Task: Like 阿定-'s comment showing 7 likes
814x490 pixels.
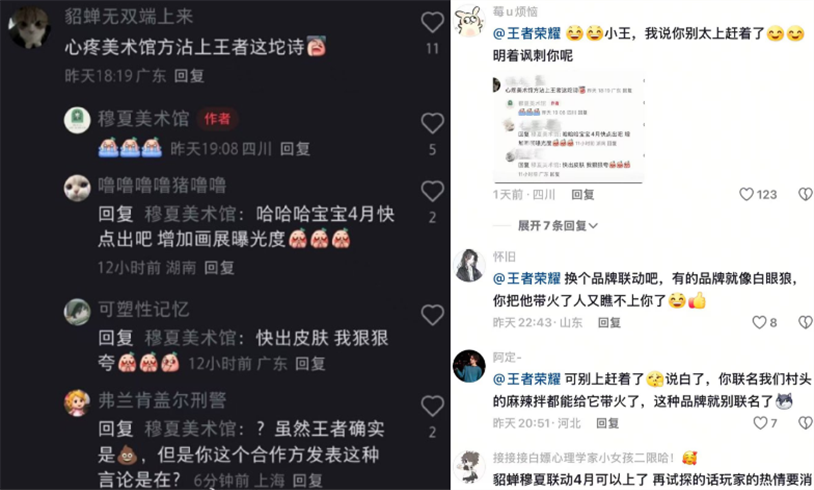Action: [760, 423]
